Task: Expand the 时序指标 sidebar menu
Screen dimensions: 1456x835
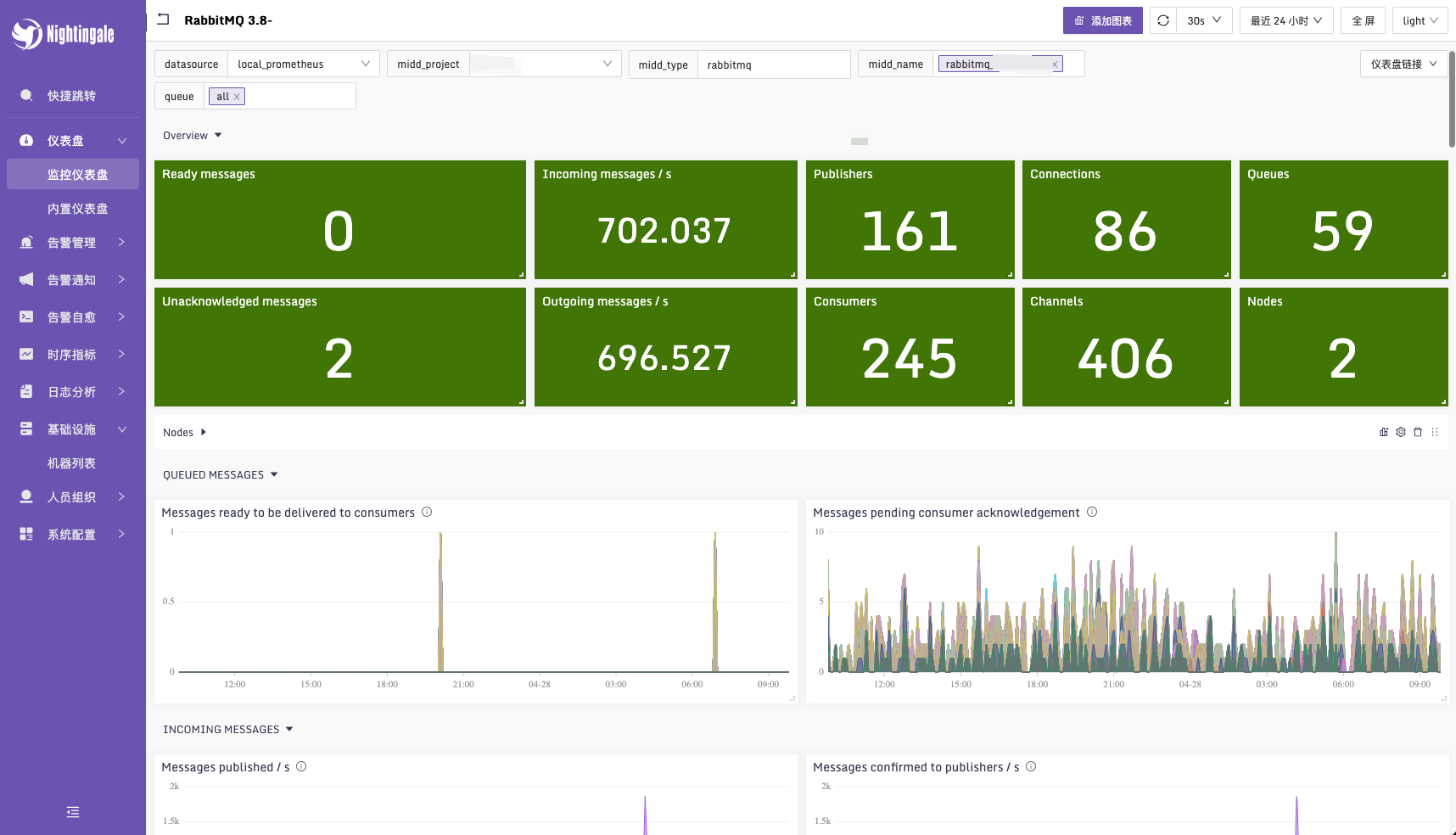Action: (x=73, y=354)
